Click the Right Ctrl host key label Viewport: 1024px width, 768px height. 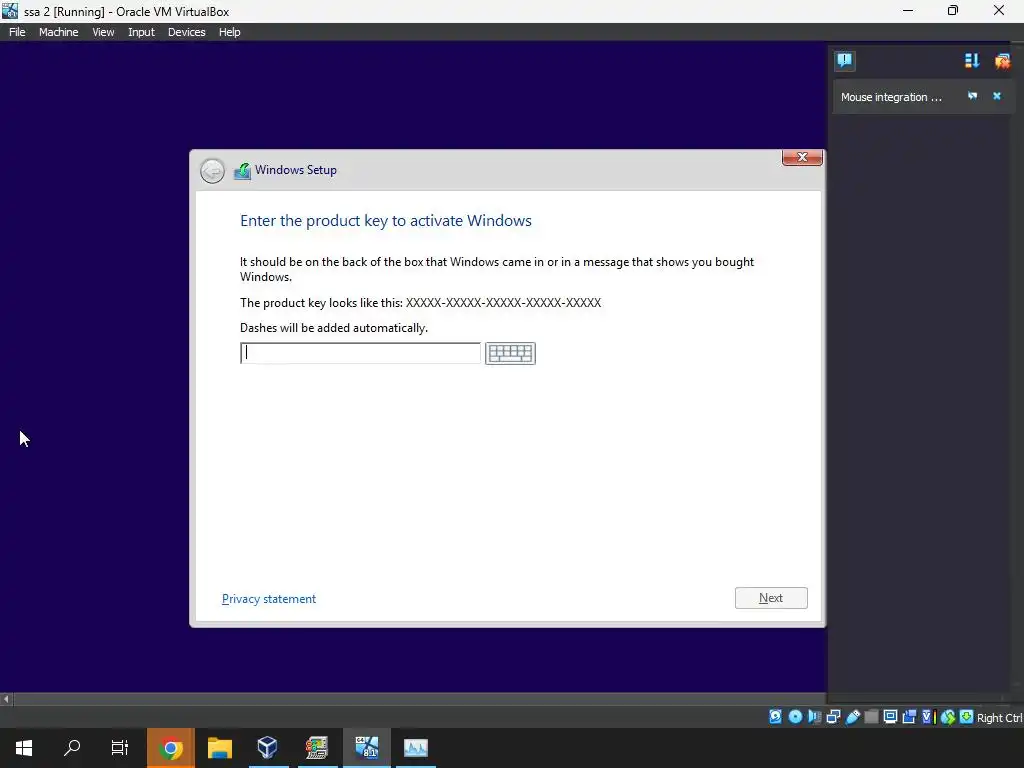click(x=999, y=718)
